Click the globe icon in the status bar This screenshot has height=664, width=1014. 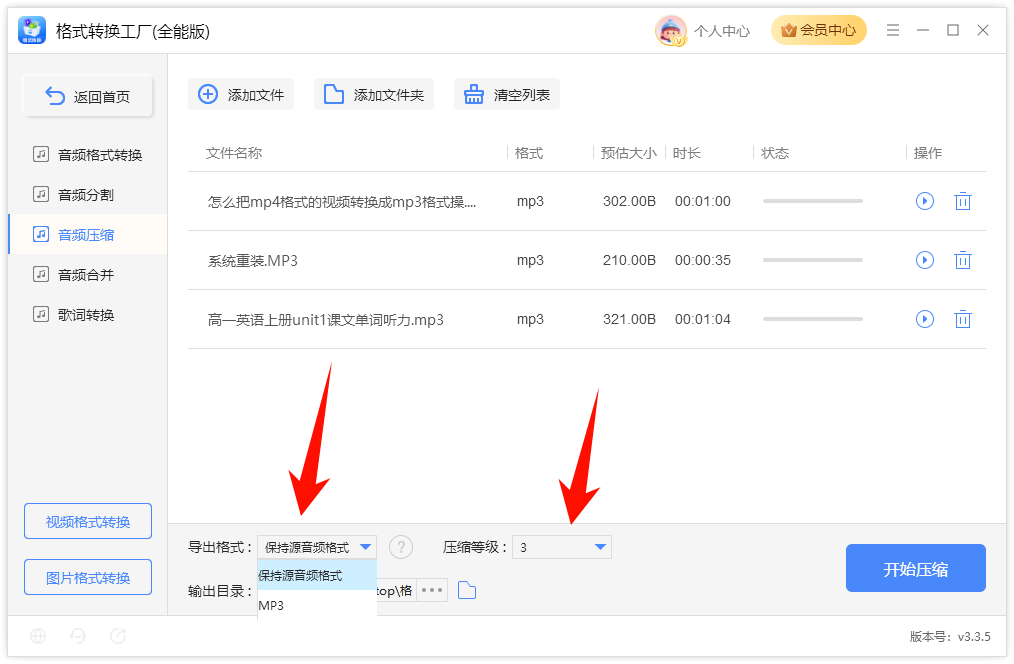(x=38, y=636)
